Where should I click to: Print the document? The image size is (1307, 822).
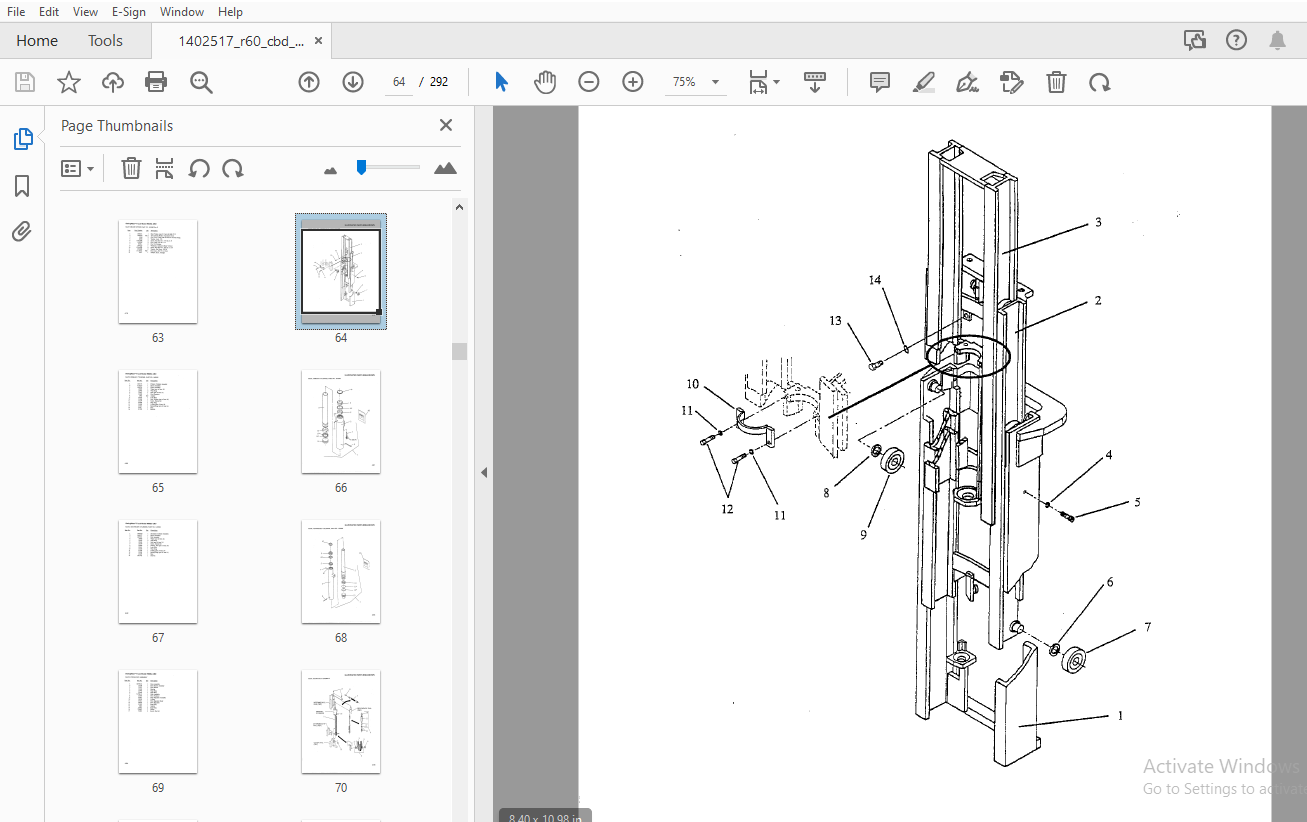tap(156, 82)
